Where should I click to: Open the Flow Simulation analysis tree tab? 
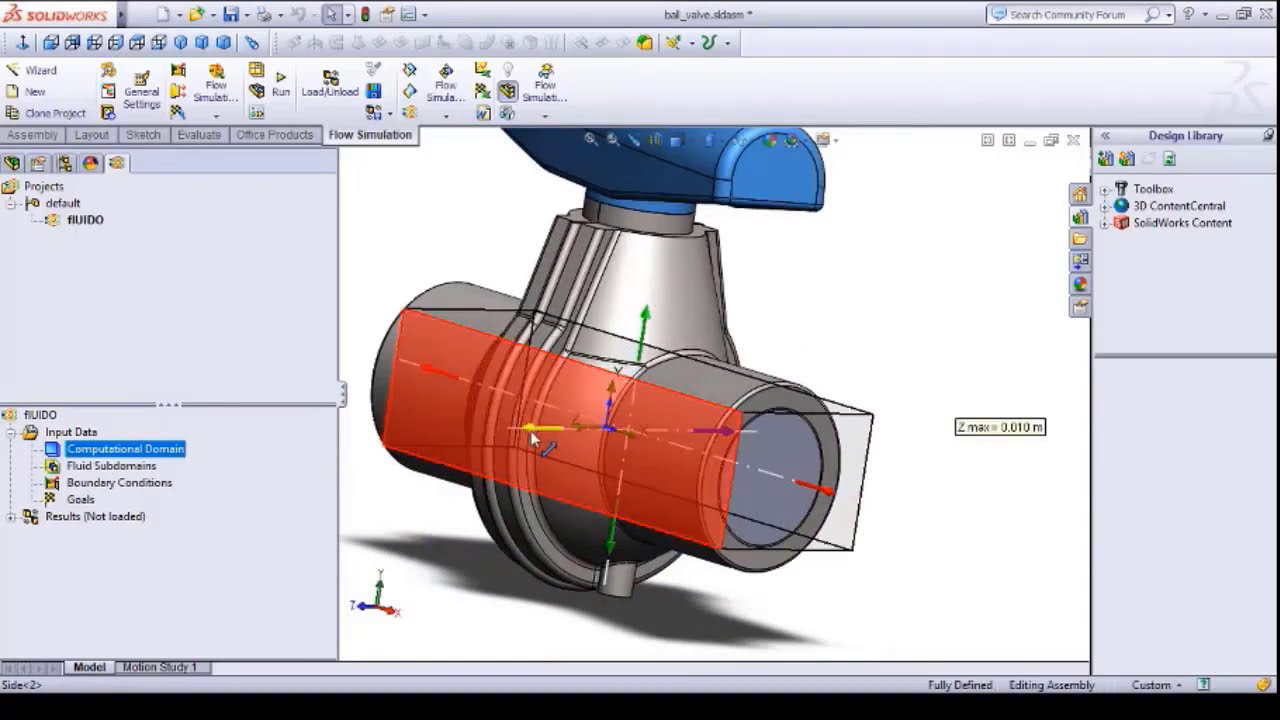click(116, 163)
